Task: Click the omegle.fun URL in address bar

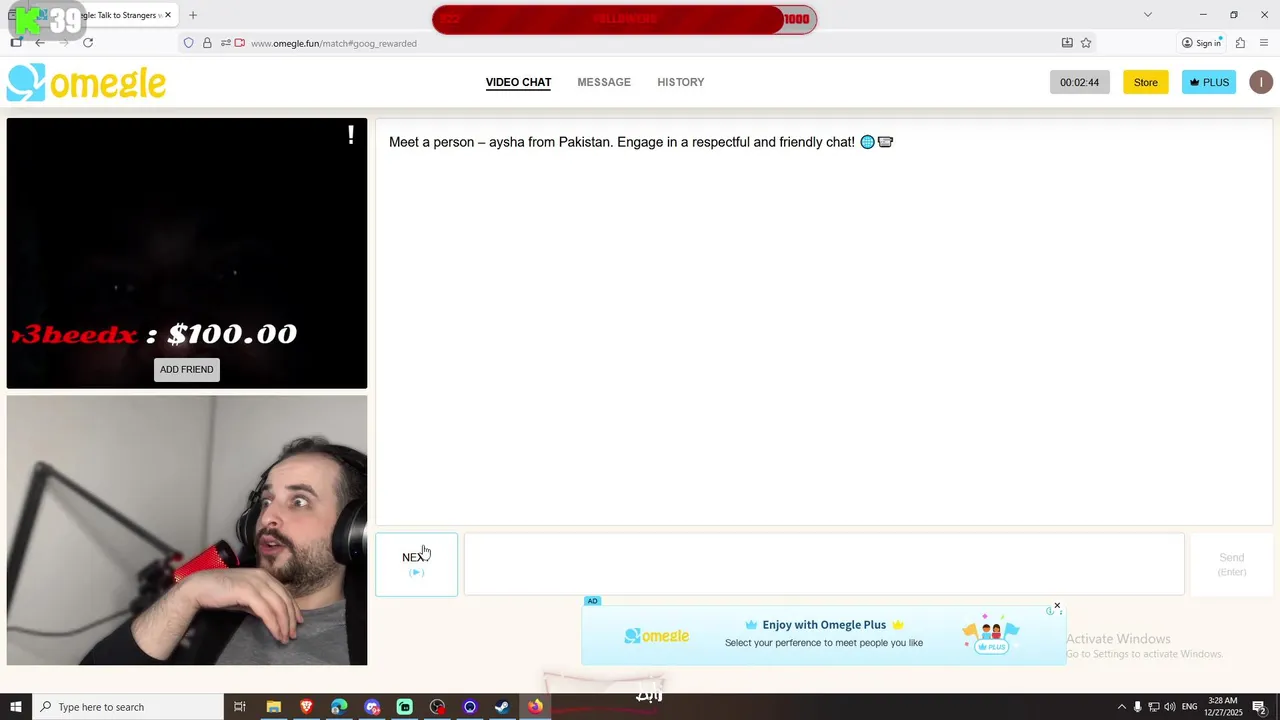Action: pyautogui.click(x=334, y=43)
